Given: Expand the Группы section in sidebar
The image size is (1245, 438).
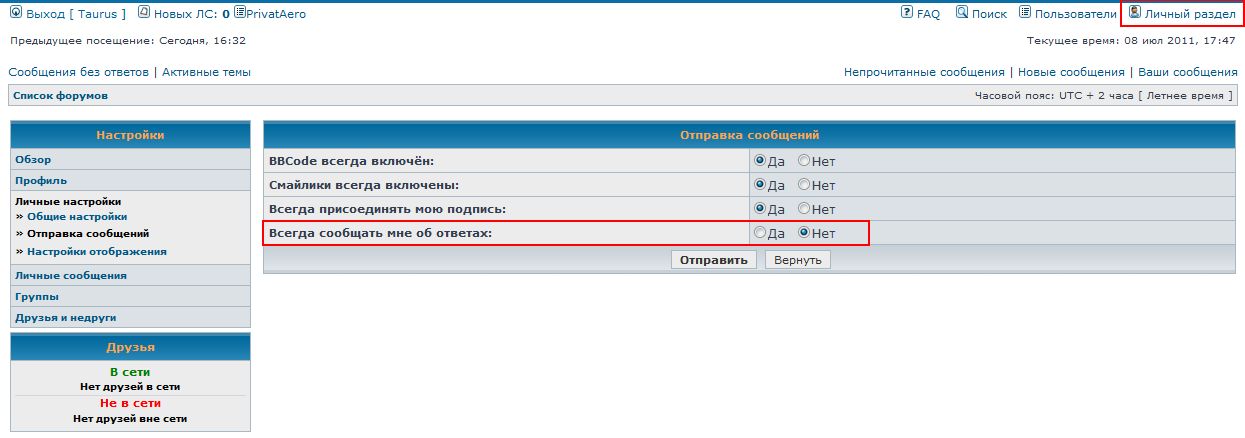Looking at the screenshot, I should [x=36, y=297].
